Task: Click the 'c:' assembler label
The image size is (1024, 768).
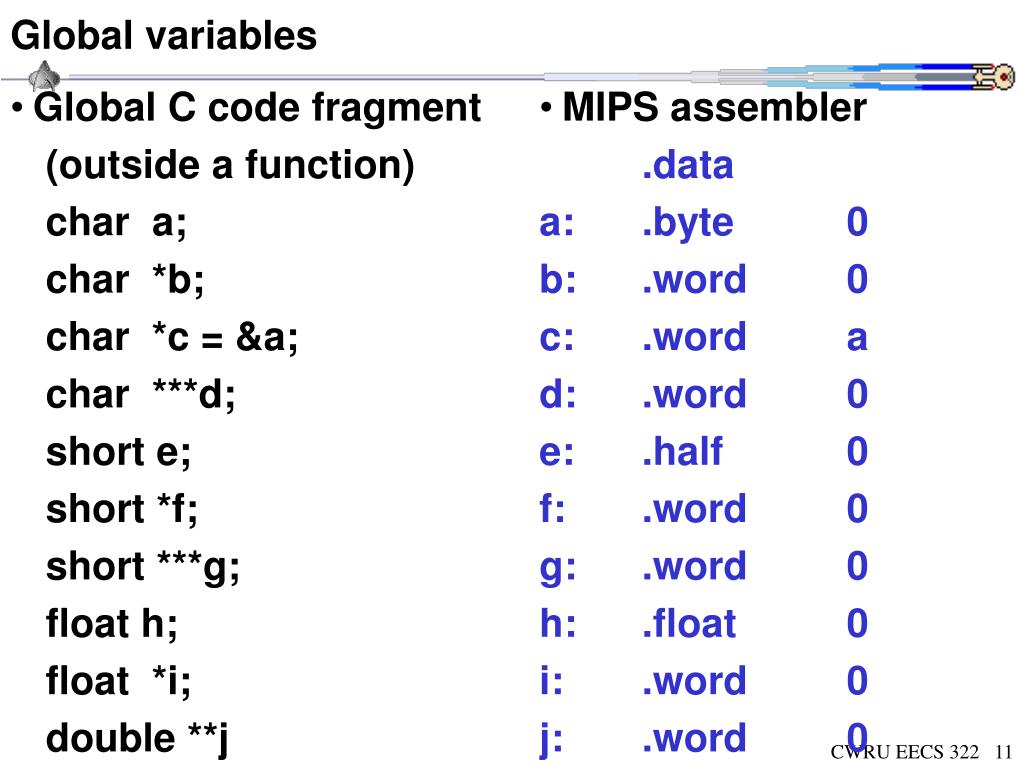Action: (x=557, y=338)
